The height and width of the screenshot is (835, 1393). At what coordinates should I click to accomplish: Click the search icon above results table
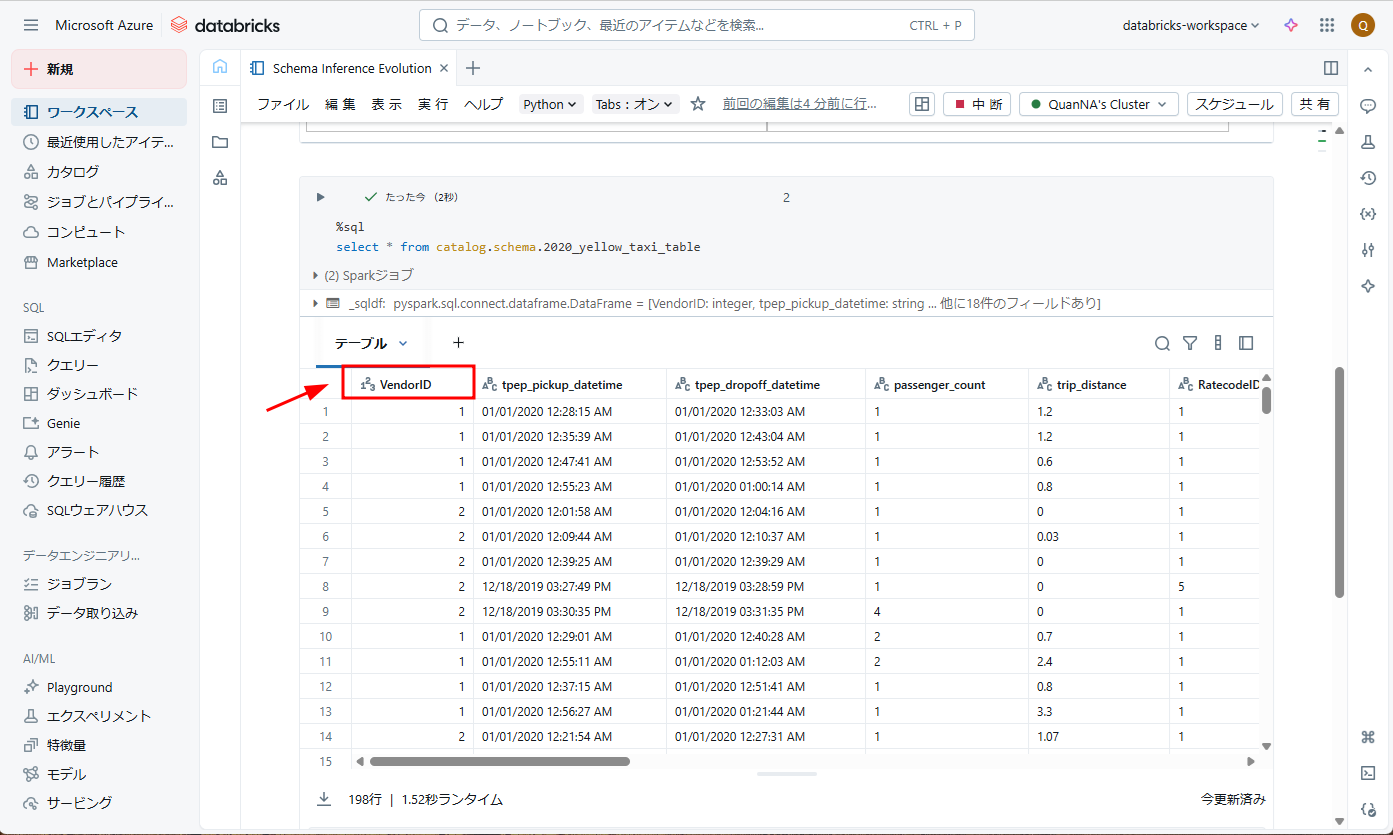point(1162,343)
